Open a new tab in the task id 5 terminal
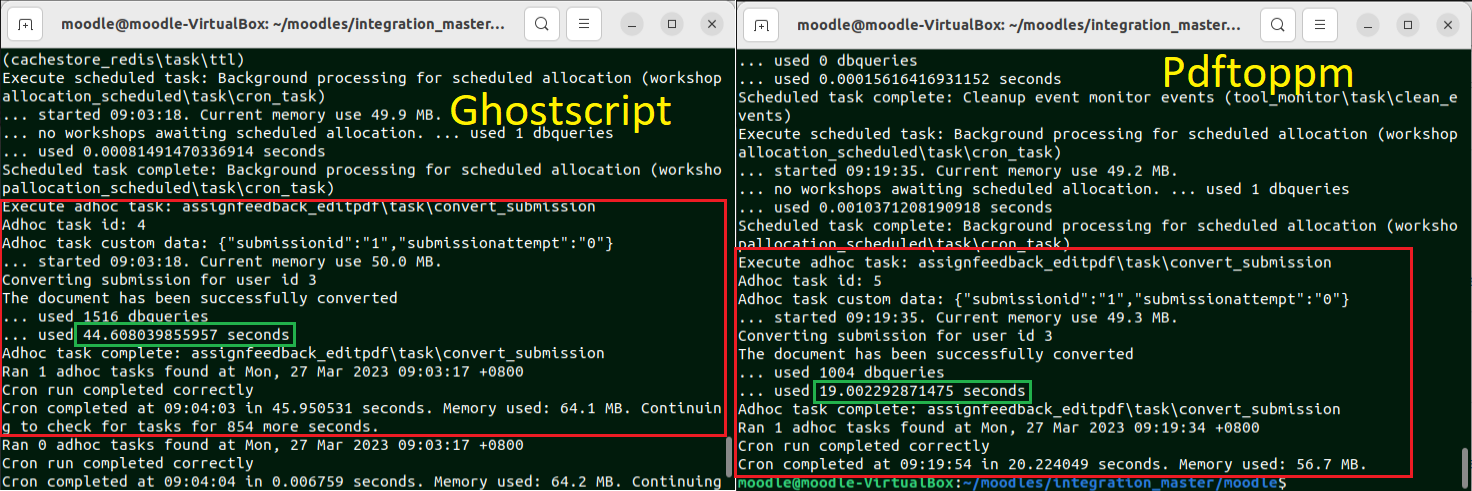The height and width of the screenshot is (491, 1472). click(761, 24)
